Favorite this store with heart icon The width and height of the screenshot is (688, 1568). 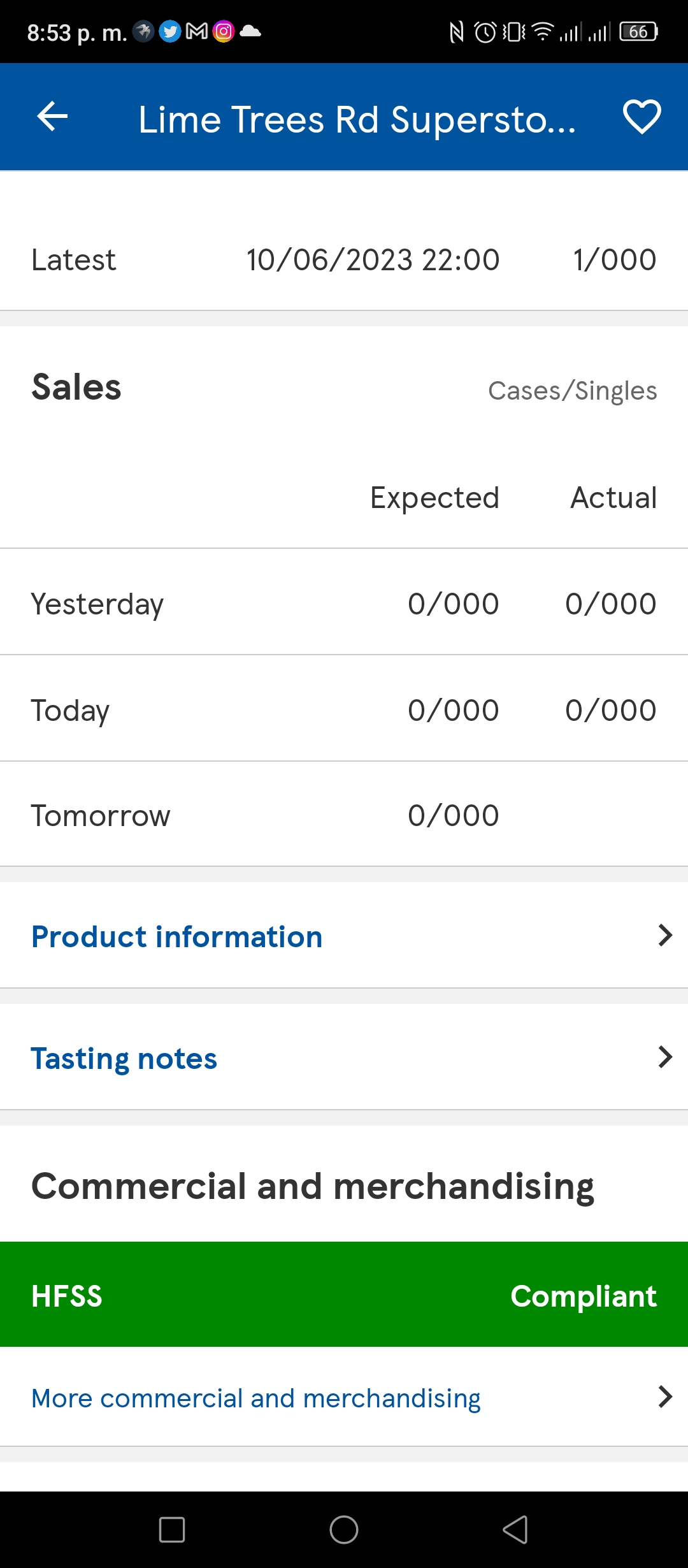[641, 117]
